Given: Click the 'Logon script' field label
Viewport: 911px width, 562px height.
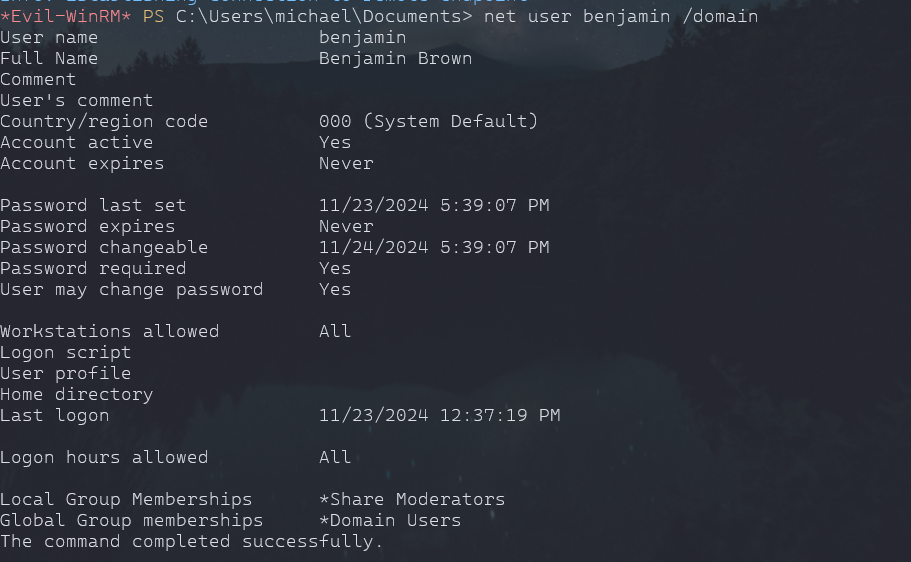Looking at the screenshot, I should 65,352.
